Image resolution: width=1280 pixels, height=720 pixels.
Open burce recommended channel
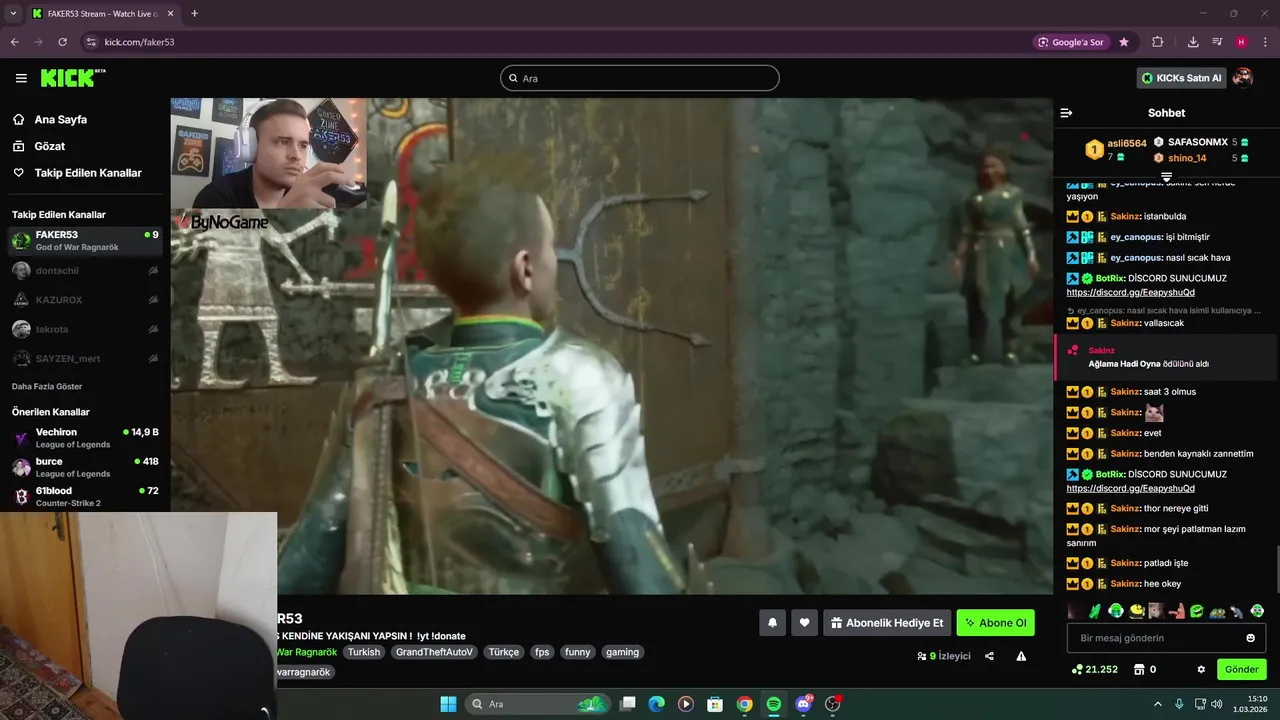[x=85, y=467]
